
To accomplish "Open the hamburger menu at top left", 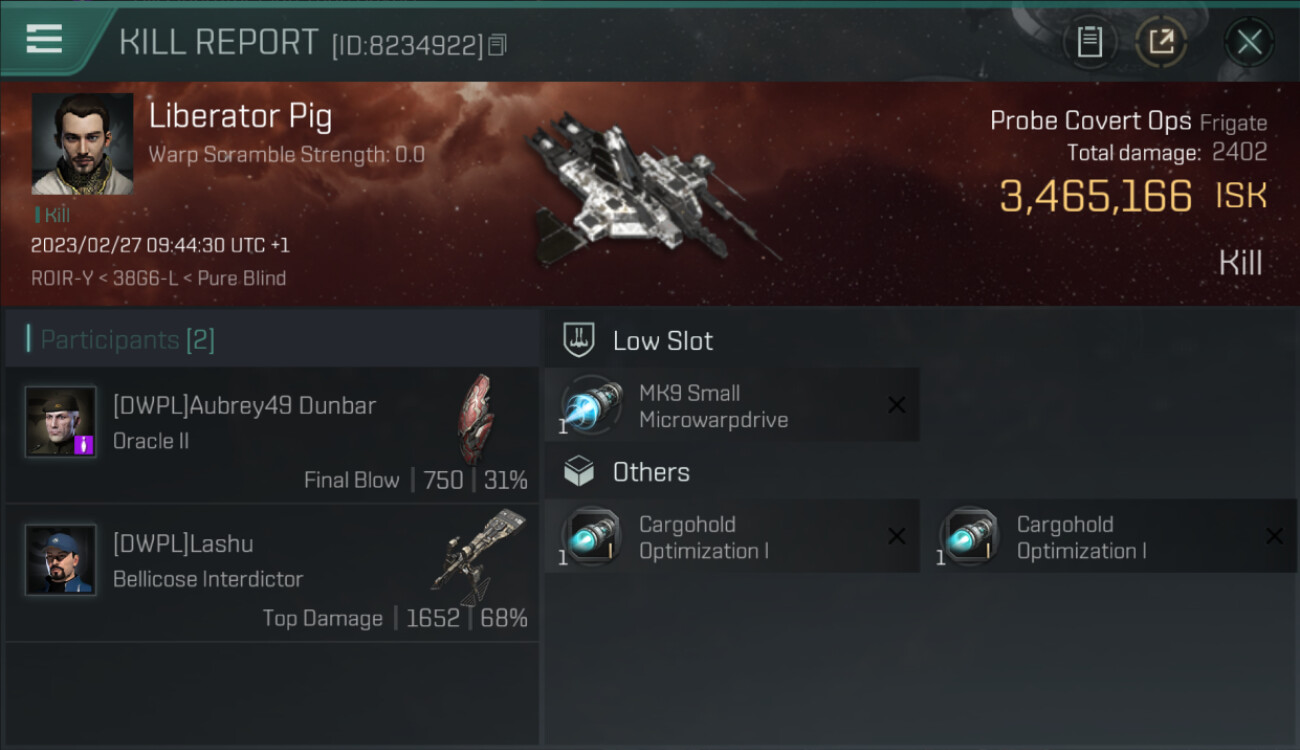I will tap(44, 39).
